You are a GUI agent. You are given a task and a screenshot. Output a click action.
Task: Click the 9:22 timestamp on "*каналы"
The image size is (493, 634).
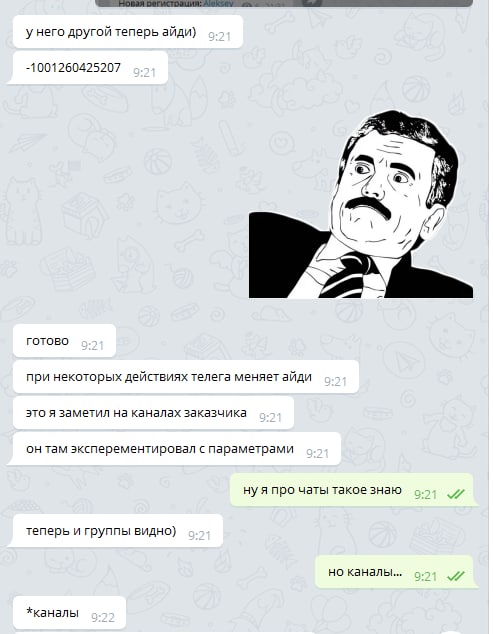(103, 617)
